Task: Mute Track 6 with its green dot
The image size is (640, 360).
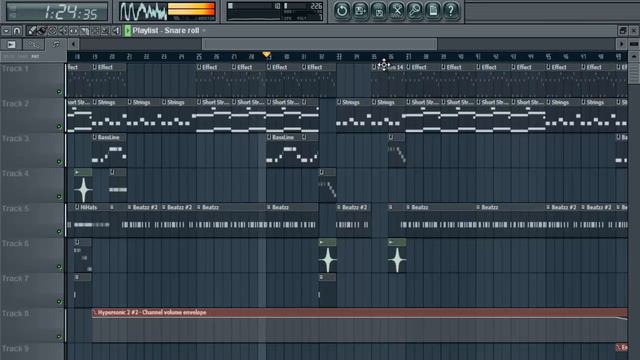Action: 59,267
